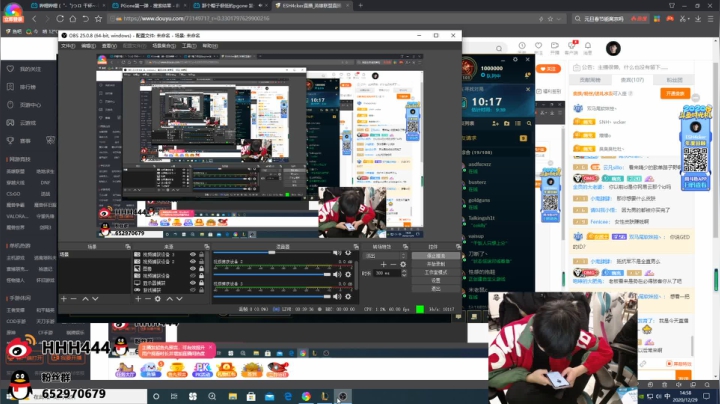Image resolution: width=720 pixels, height=404 pixels.
Task: Open OBS 工具 menu
Action: point(189,46)
